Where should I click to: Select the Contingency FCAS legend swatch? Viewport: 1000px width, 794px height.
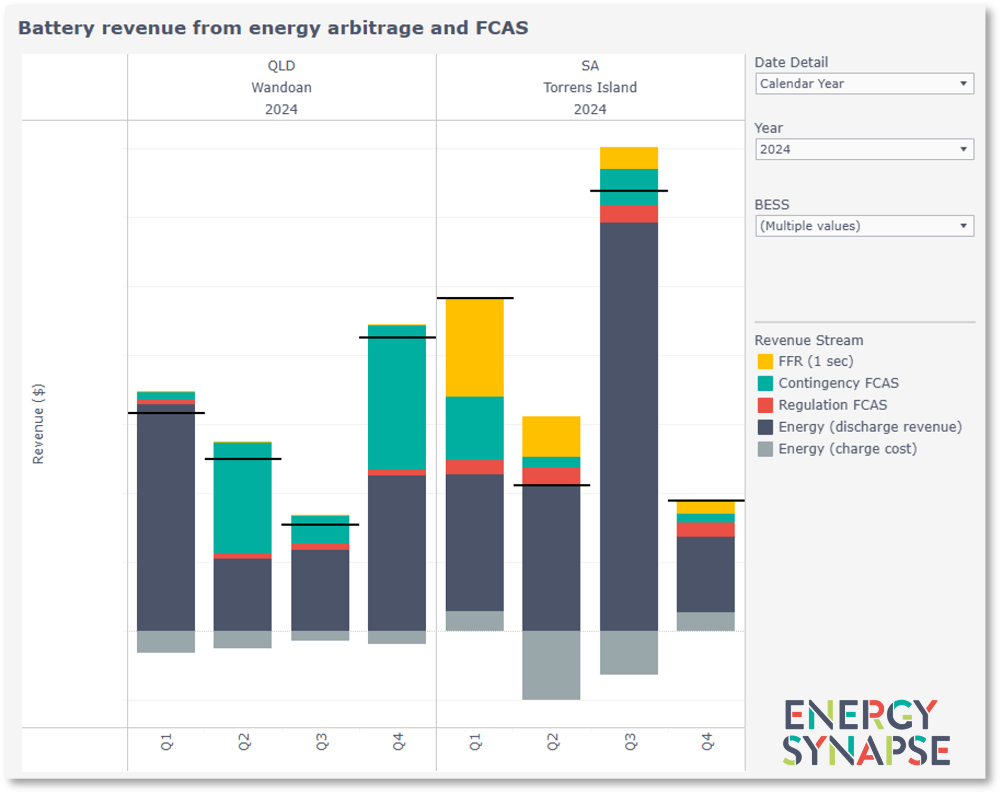[765, 383]
